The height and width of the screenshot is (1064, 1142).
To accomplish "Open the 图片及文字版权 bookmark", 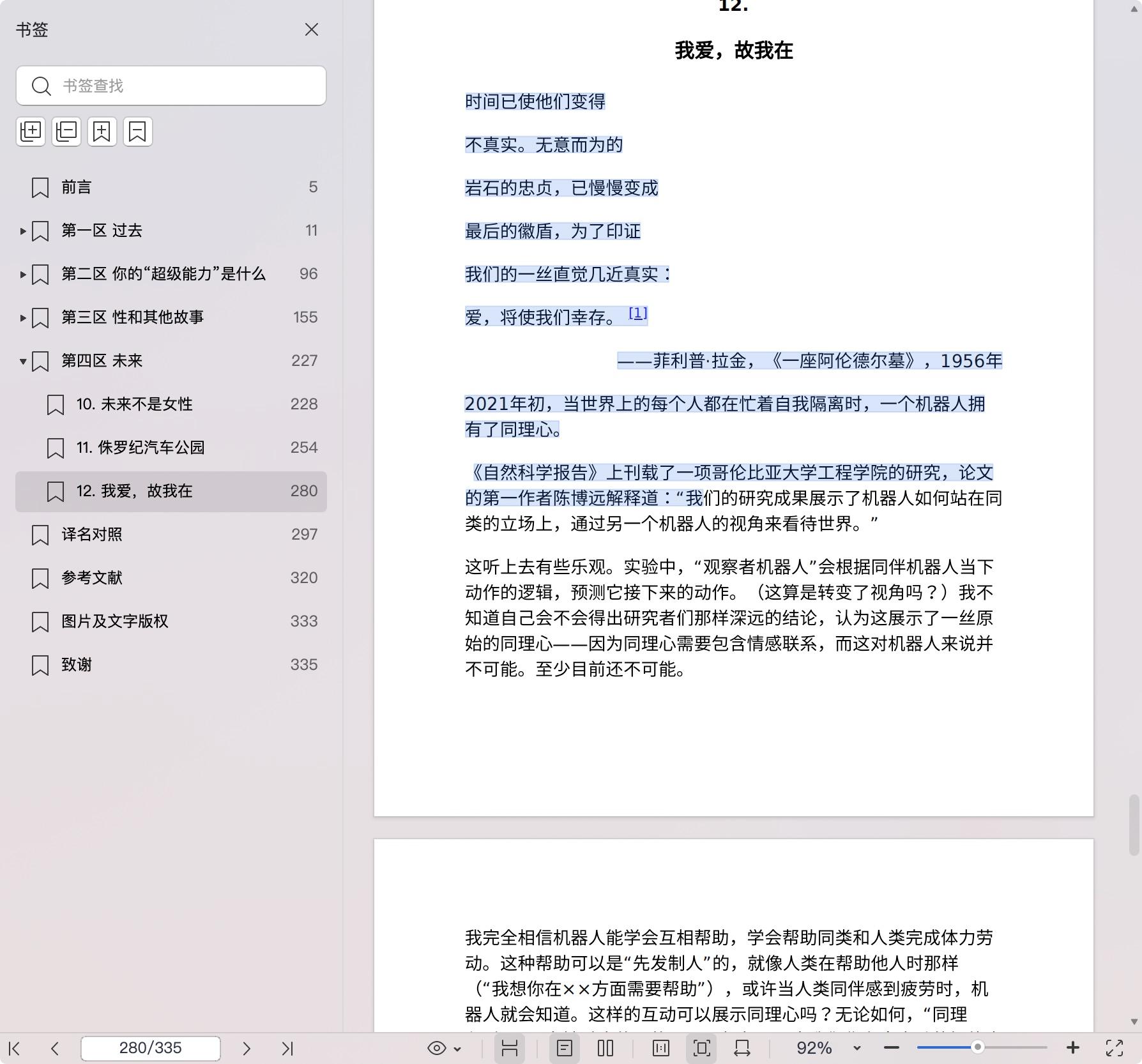I will point(171,621).
